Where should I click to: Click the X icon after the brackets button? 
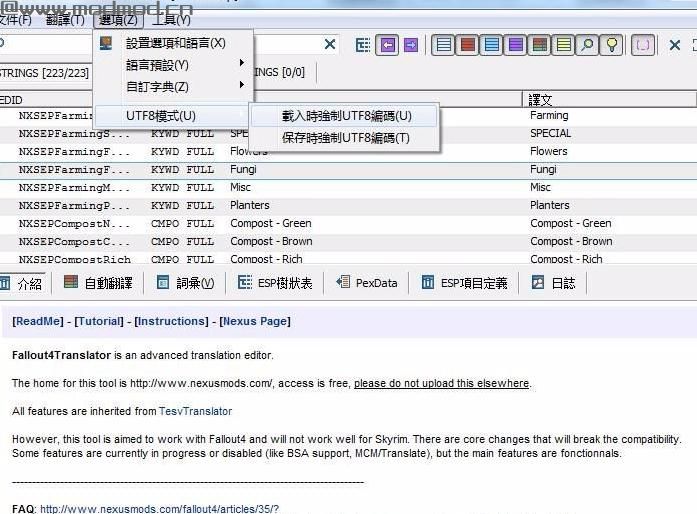point(675,45)
